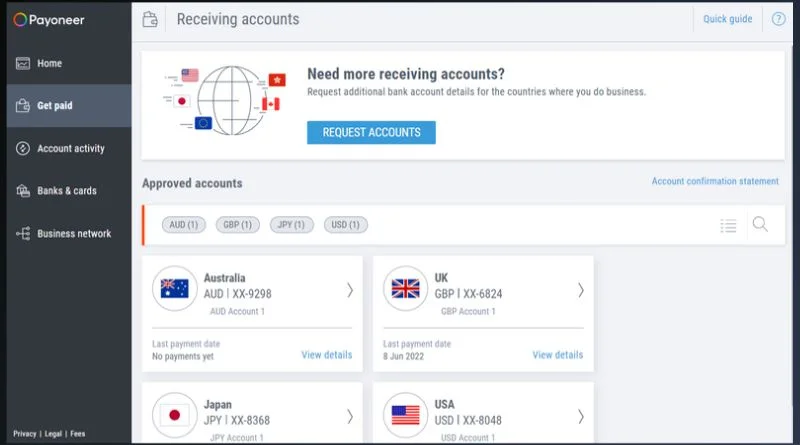Click the globe with flags illustration

[225, 100]
